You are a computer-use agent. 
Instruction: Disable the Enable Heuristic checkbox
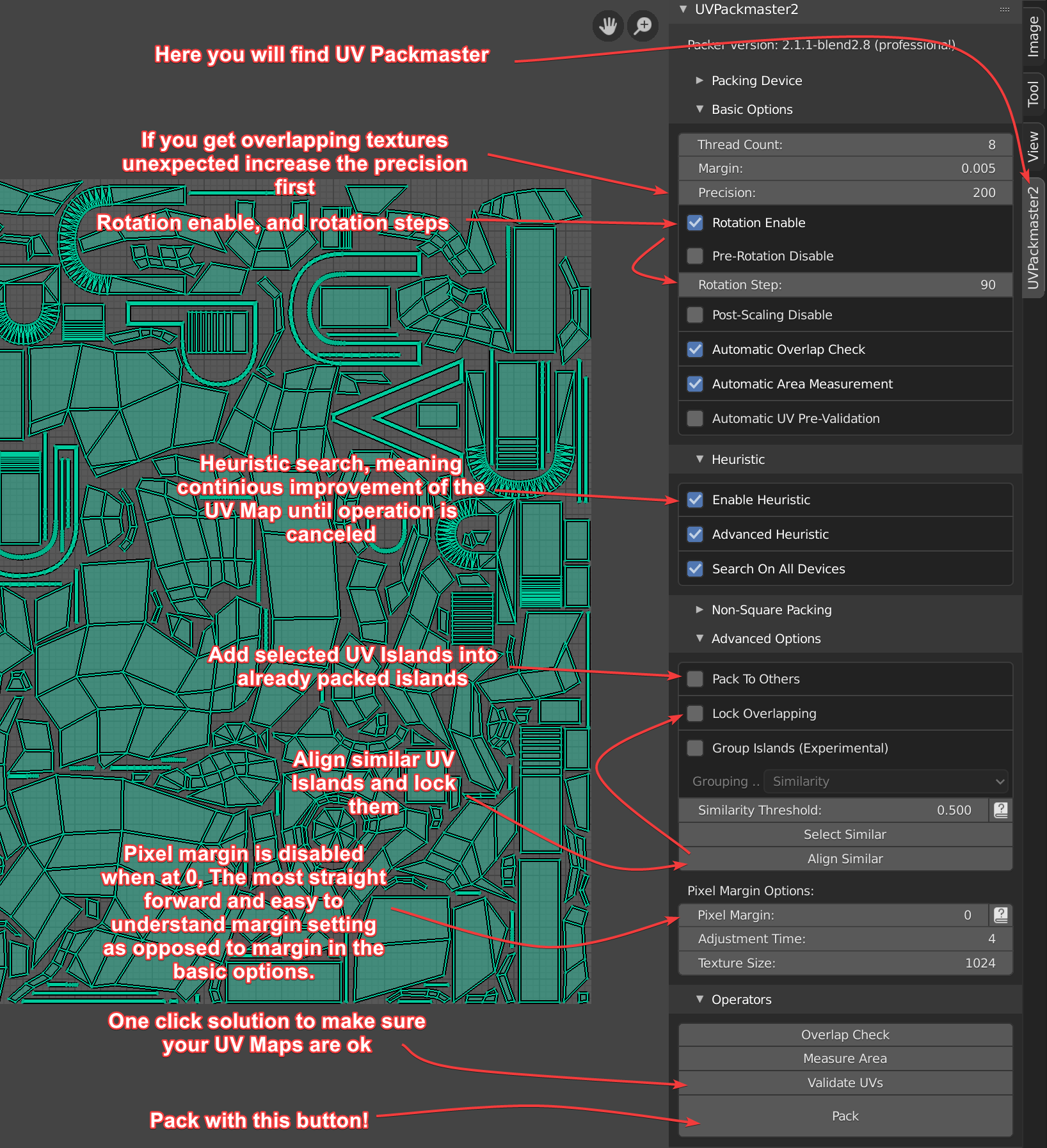[695, 500]
